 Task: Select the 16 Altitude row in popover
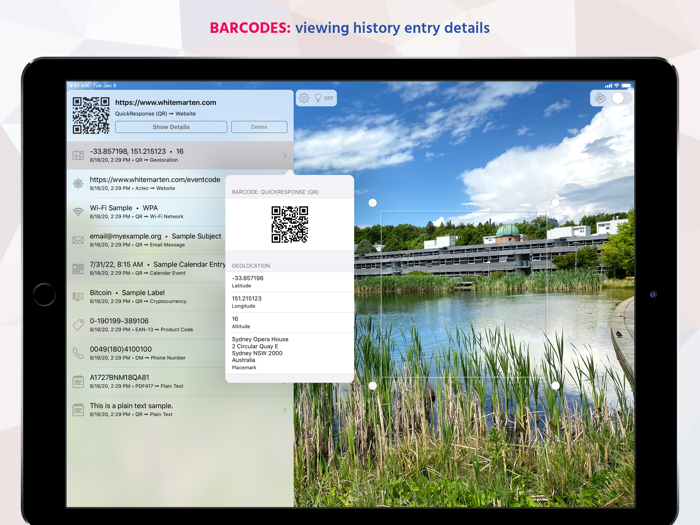point(290,322)
